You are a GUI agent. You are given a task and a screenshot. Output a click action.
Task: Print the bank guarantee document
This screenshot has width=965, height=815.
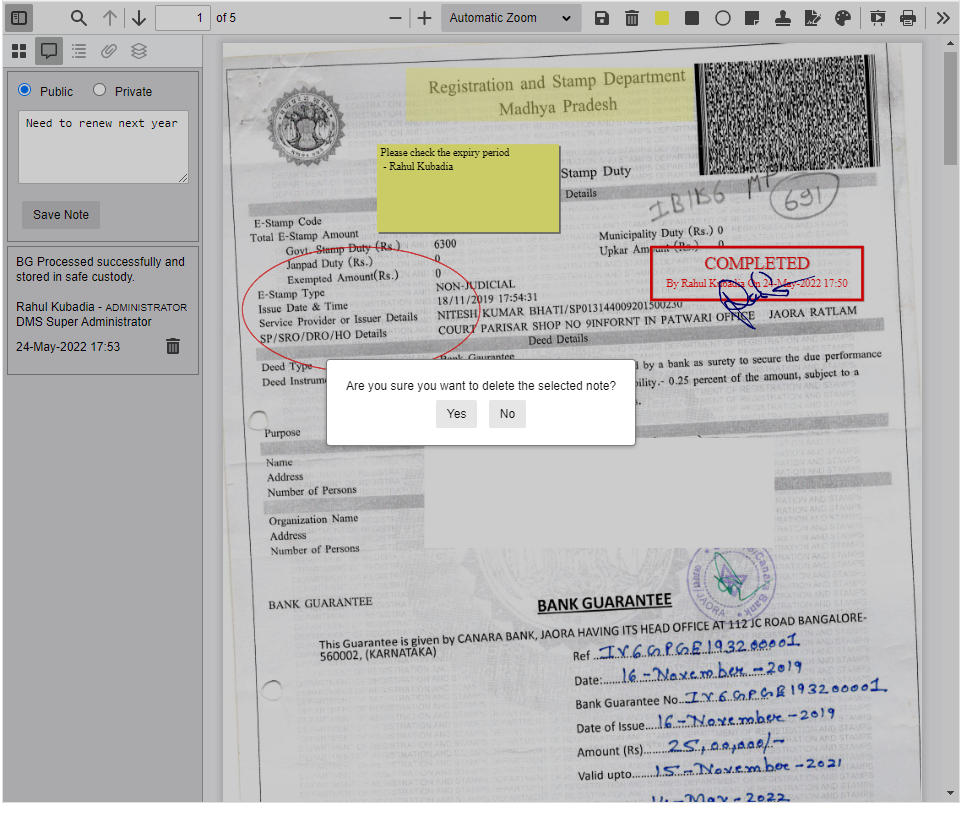[x=908, y=17]
